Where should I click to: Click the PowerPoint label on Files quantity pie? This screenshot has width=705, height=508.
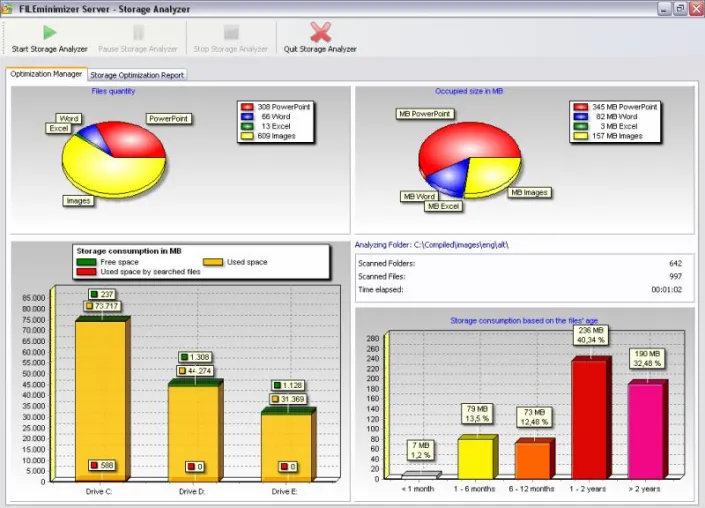pos(169,119)
